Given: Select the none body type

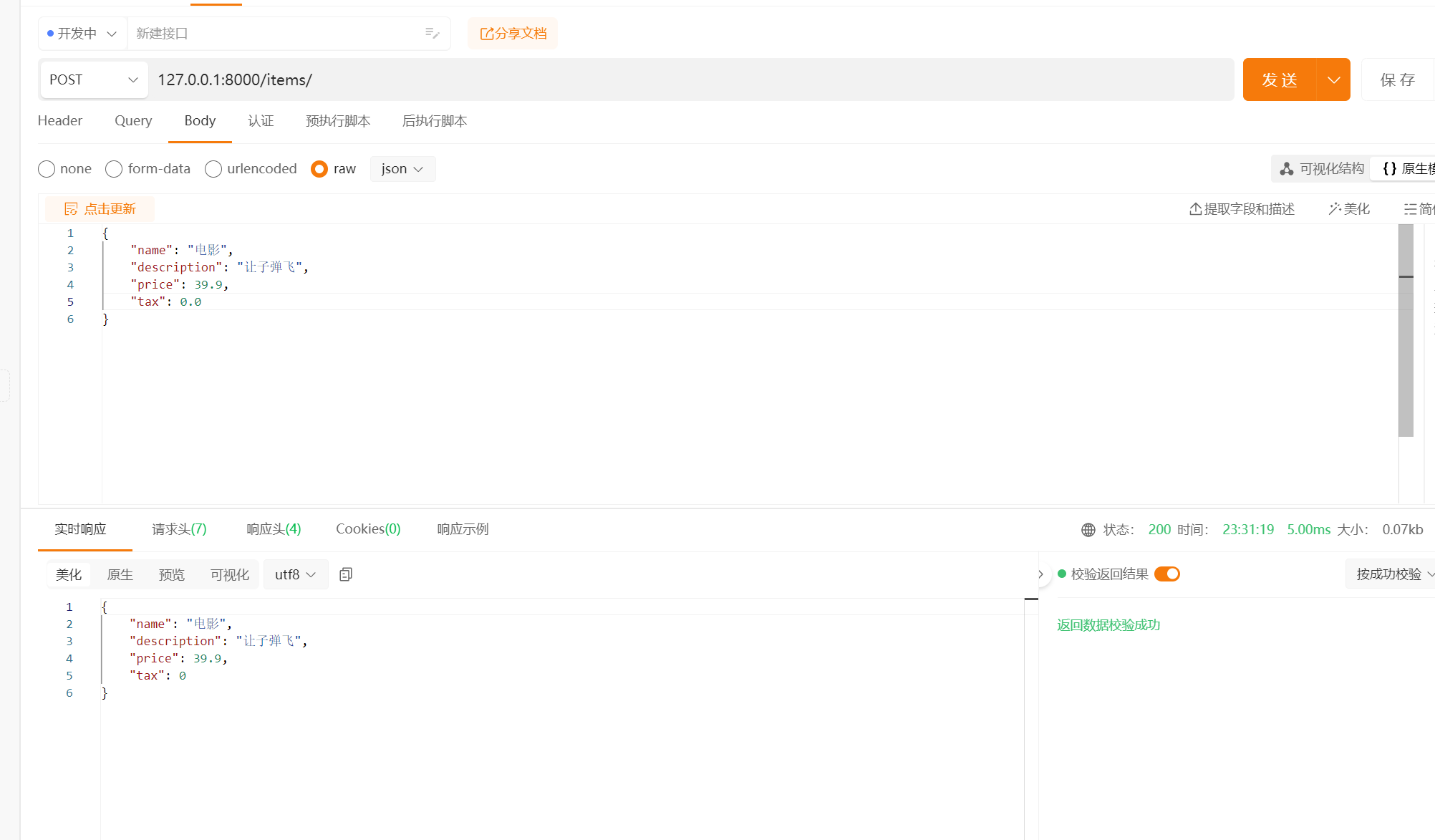Looking at the screenshot, I should (x=47, y=169).
